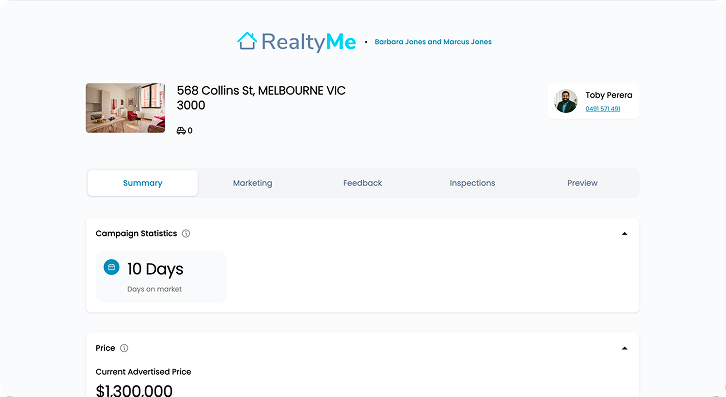Click the agent name Toby Perera

point(609,95)
